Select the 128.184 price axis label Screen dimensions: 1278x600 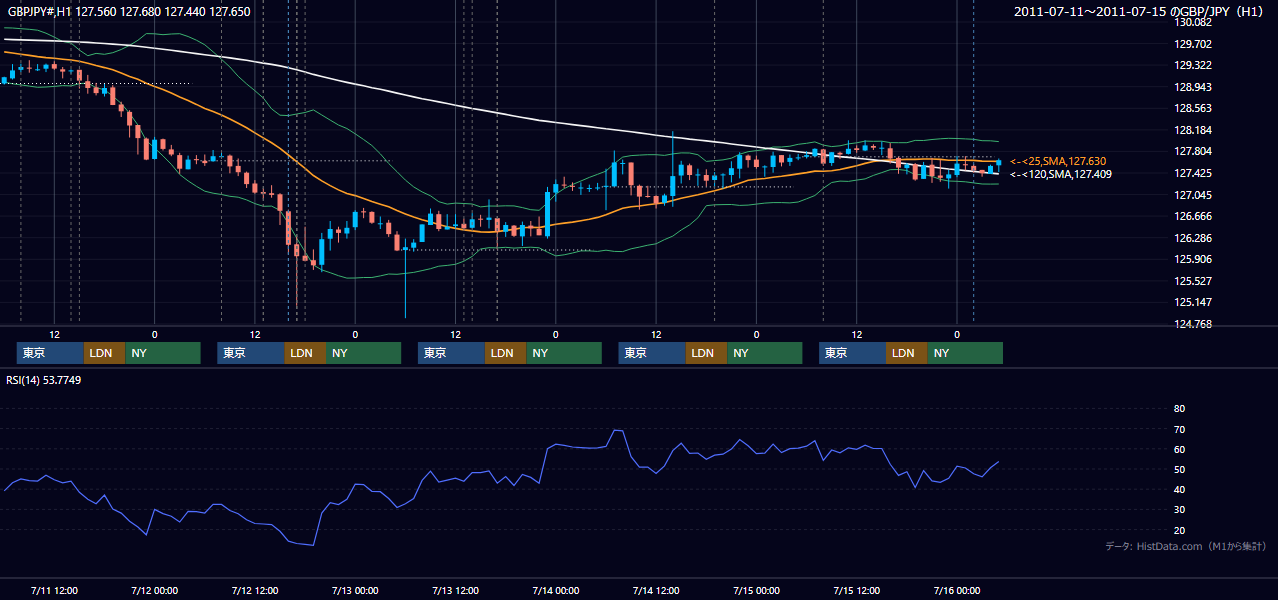click(x=1193, y=130)
